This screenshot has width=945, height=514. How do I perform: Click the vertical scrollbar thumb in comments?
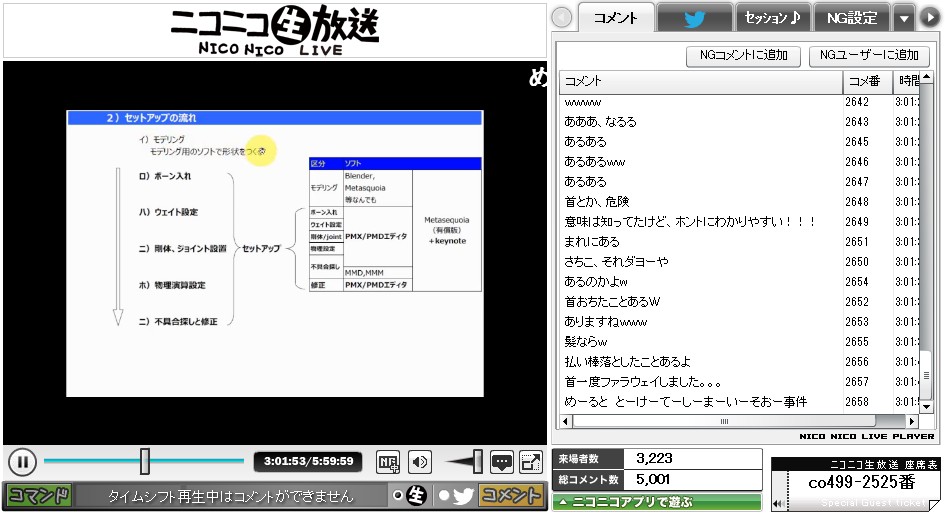coord(926,375)
